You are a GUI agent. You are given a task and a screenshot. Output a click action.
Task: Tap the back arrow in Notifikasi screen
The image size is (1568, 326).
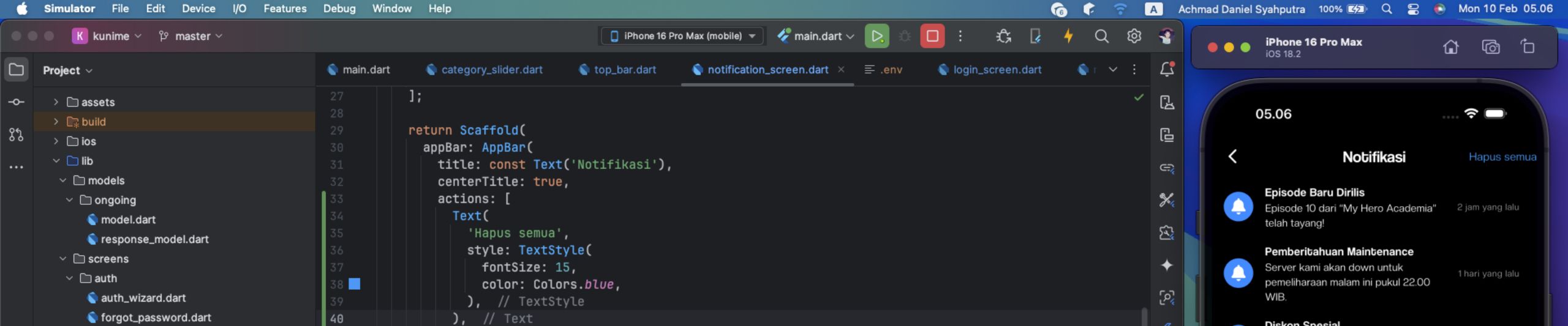1233,157
